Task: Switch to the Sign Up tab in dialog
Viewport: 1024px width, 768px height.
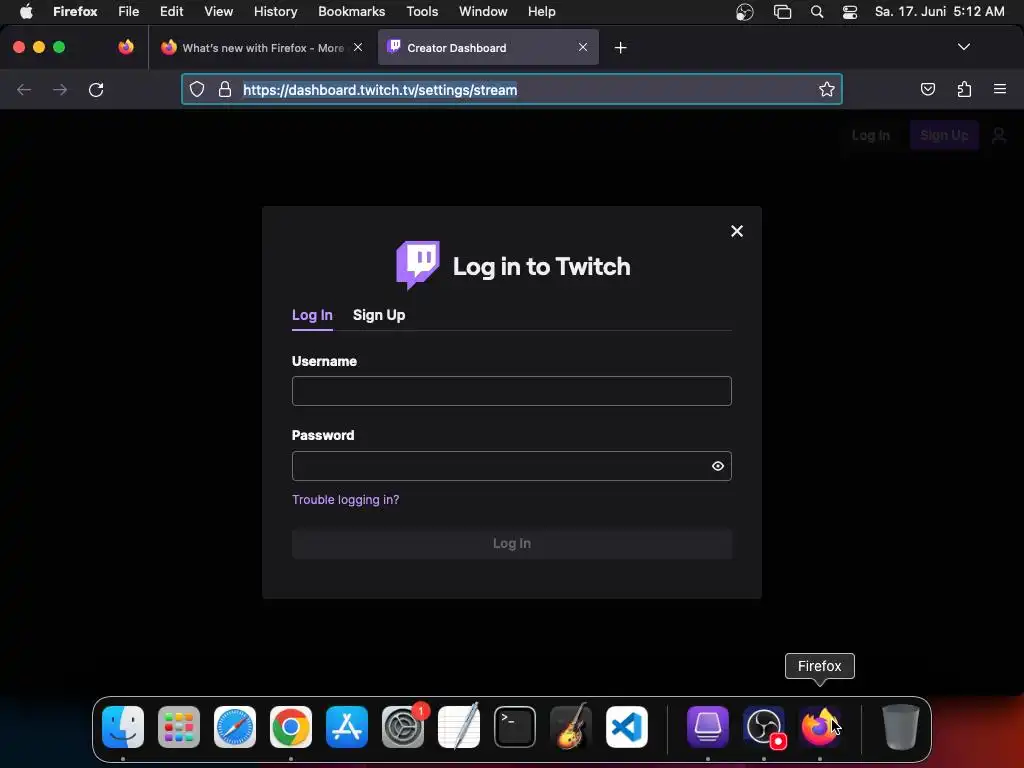Action: 379,315
